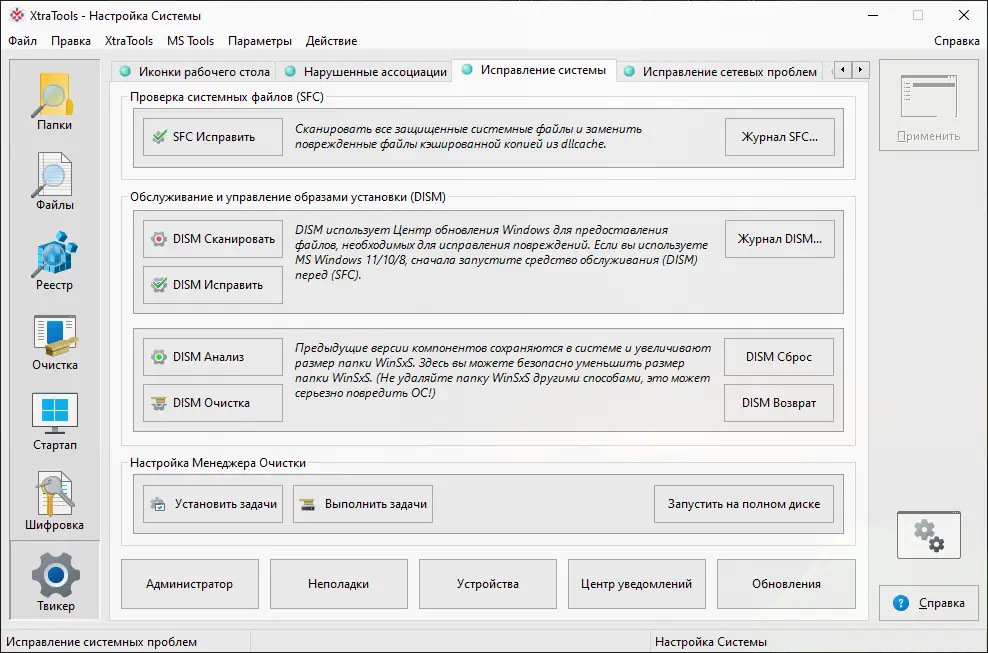Open the Действие menu
Image resolution: width=988 pixels, height=653 pixels.
[x=331, y=41]
